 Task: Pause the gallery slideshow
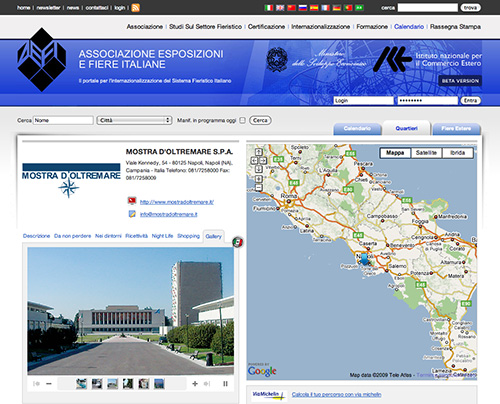point(225,384)
